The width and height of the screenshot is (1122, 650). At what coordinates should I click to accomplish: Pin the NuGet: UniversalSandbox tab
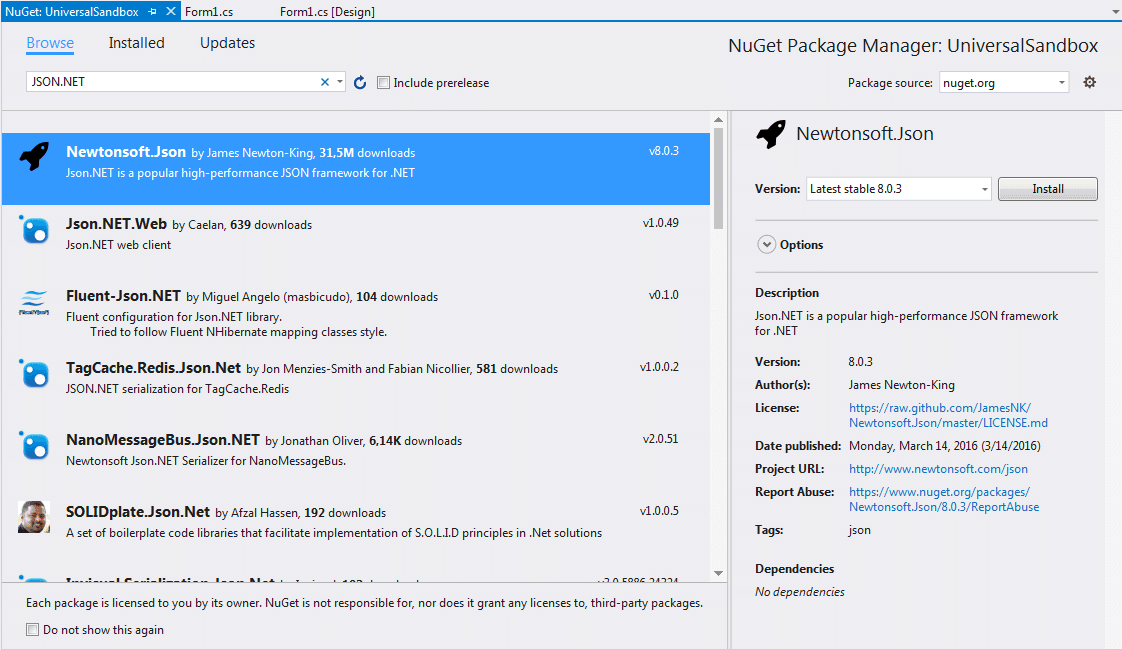tap(152, 11)
